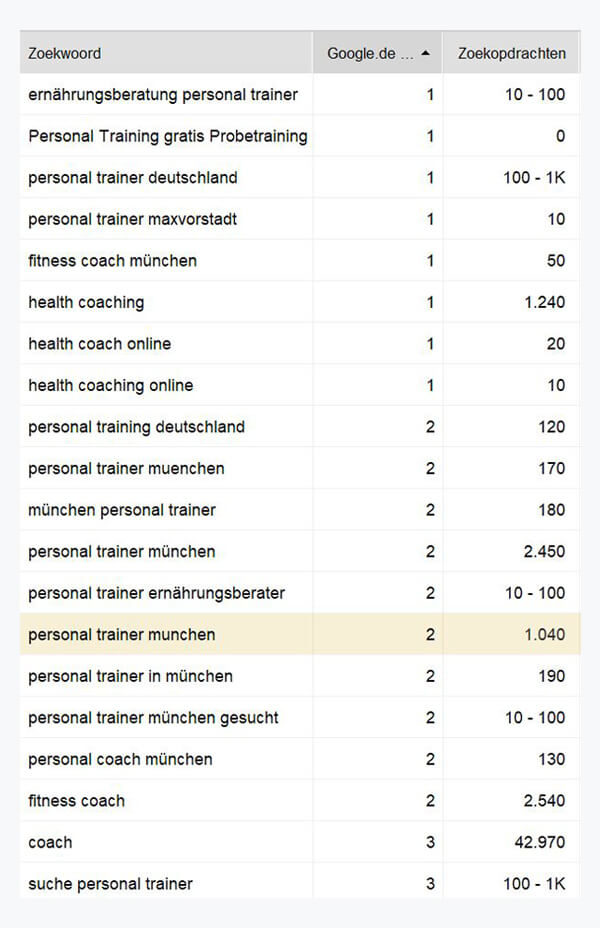This screenshot has width=600, height=928.
Task: Open the Google.de column header sort
Action: point(370,53)
